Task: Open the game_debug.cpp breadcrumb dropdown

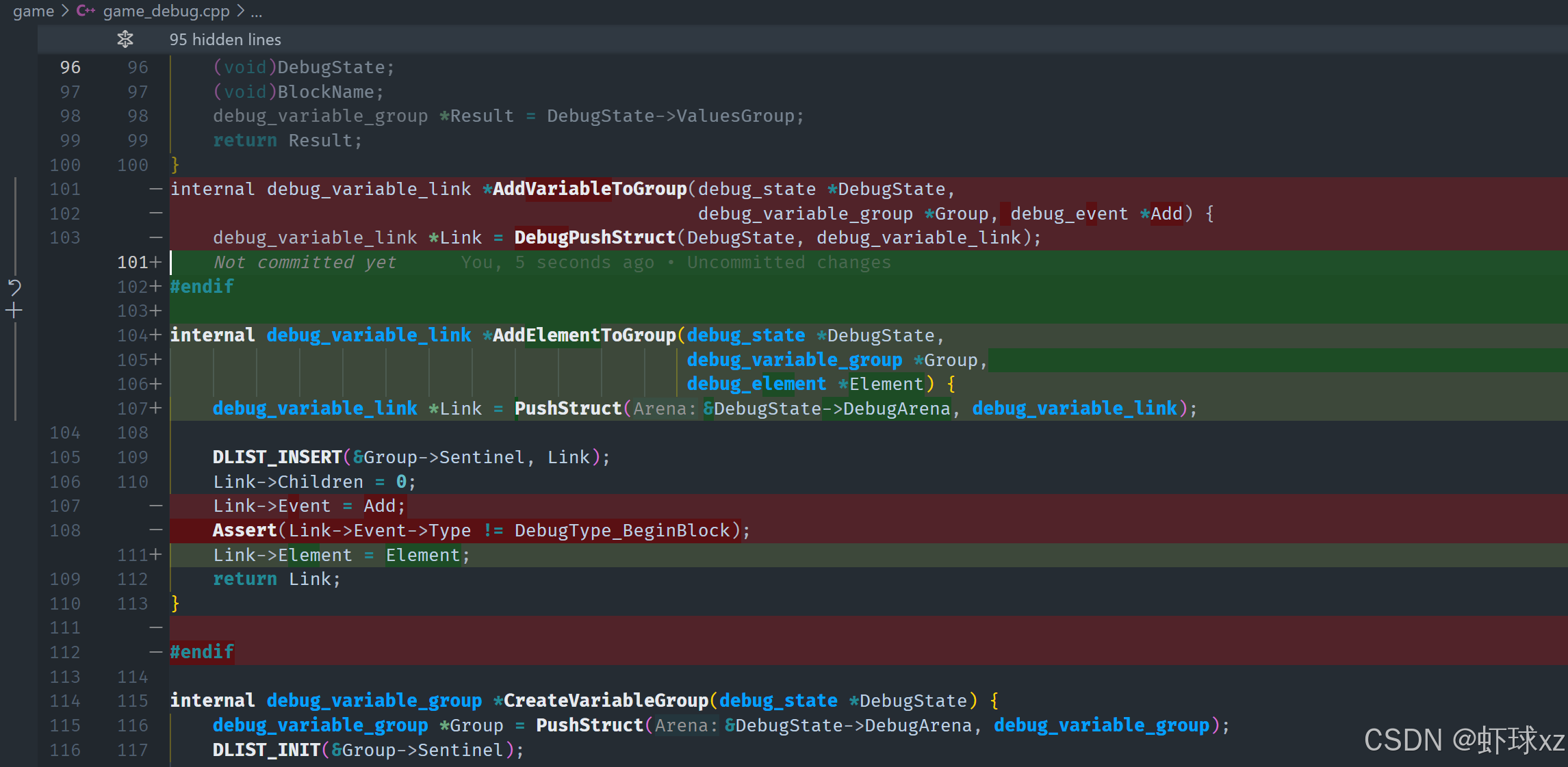Action: 166,11
